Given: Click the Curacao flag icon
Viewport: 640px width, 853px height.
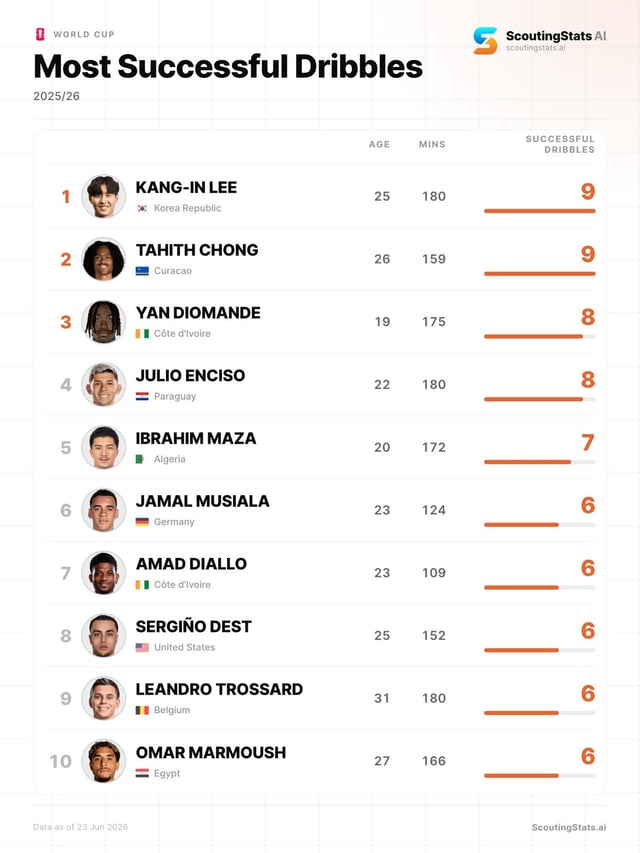Looking at the screenshot, I should 142,271.
